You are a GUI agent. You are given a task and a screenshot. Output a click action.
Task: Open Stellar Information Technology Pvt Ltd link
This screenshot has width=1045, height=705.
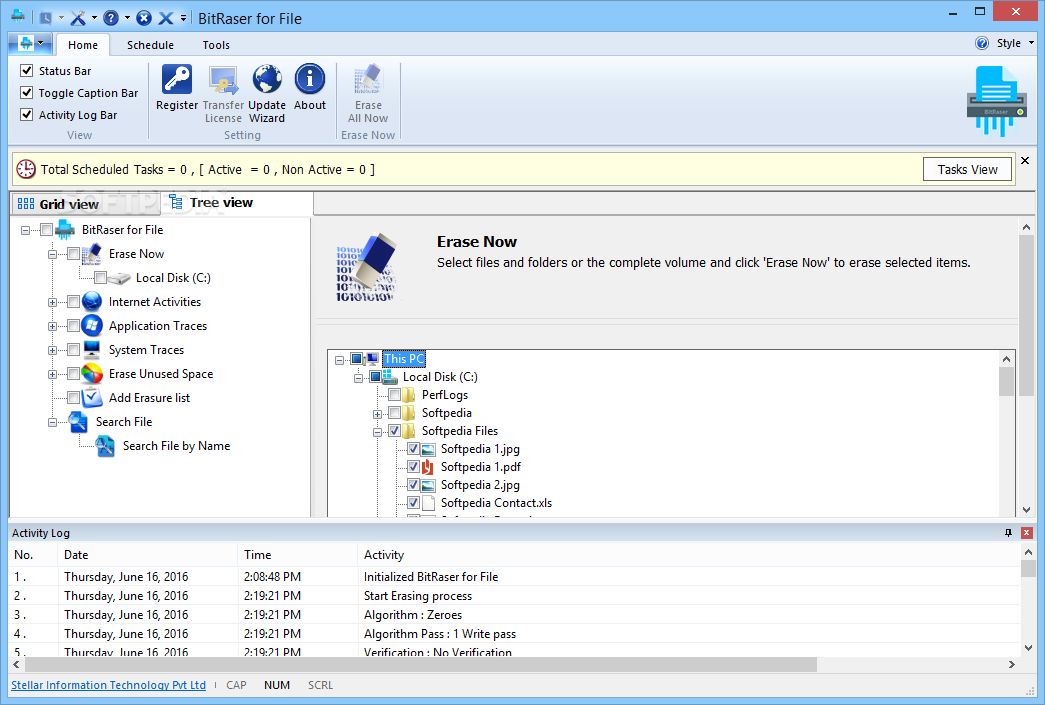click(x=109, y=685)
